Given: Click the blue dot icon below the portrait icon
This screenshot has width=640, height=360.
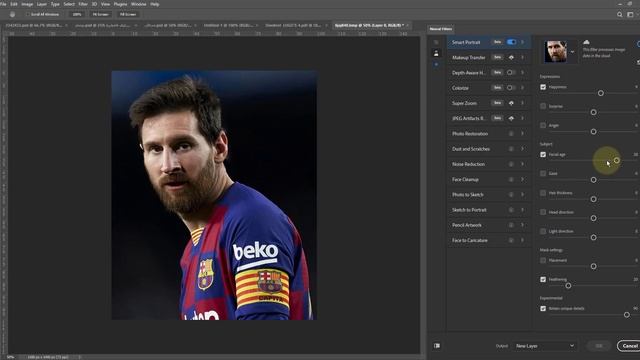Looking at the screenshot, I should [x=436, y=64].
